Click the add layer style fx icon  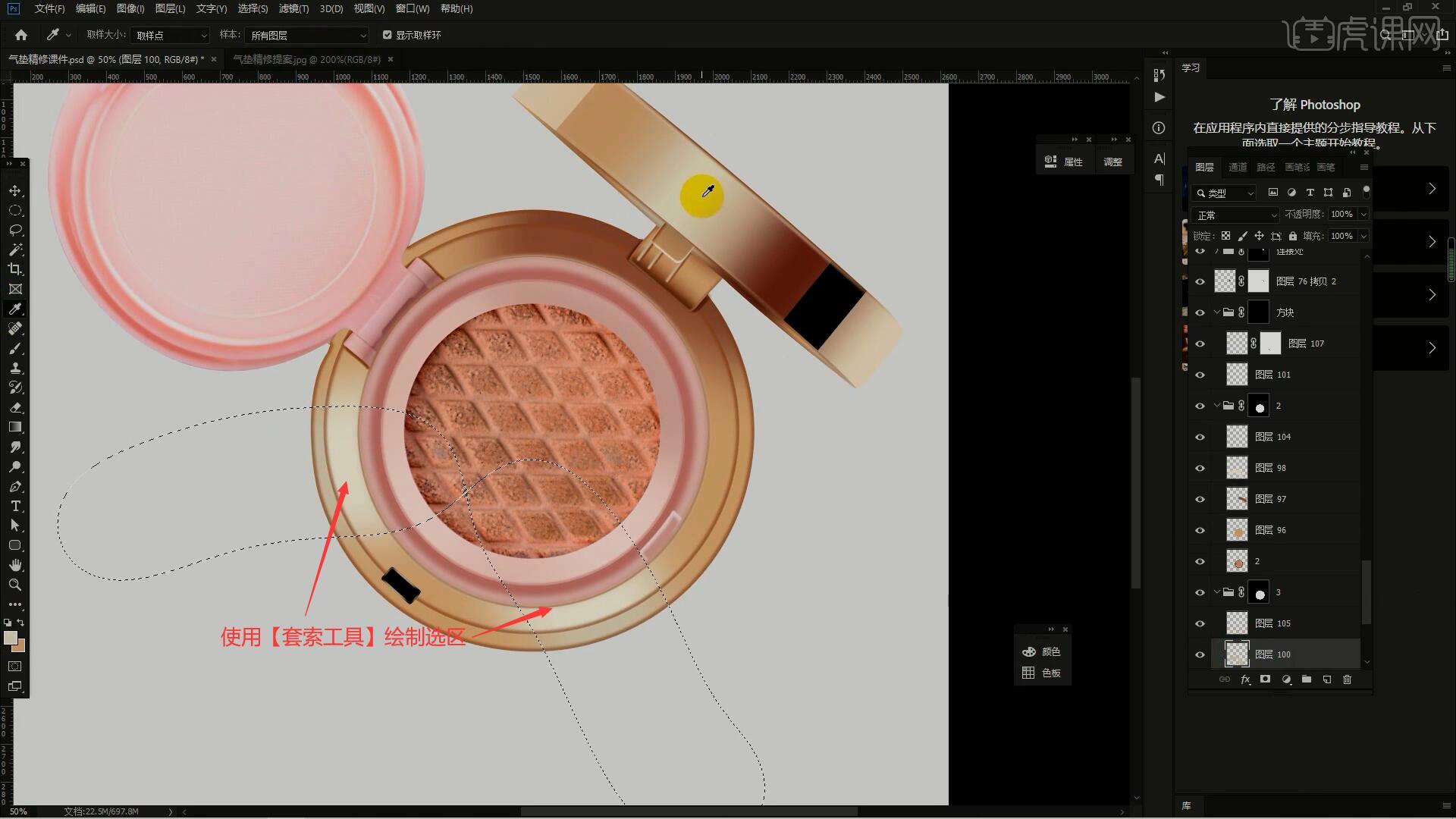(1245, 679)
